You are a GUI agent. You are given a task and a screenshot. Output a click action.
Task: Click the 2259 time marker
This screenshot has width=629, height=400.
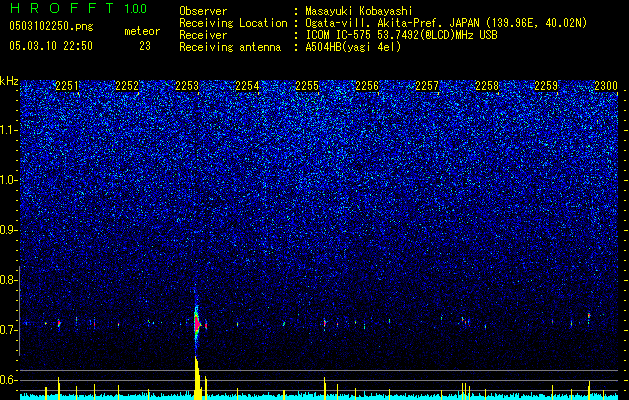(x=546, y=86)
